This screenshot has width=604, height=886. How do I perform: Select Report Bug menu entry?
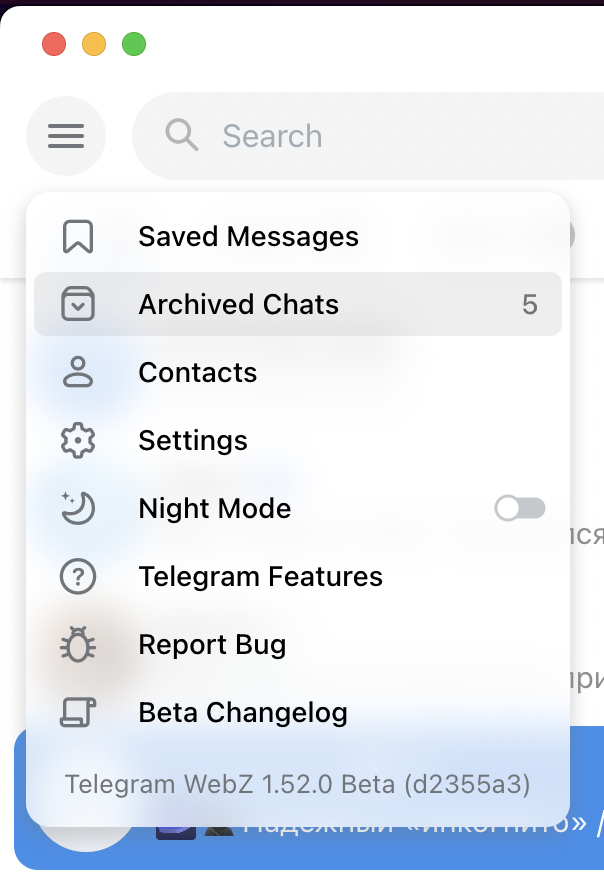pyautogui.click(x=212, y=645)
